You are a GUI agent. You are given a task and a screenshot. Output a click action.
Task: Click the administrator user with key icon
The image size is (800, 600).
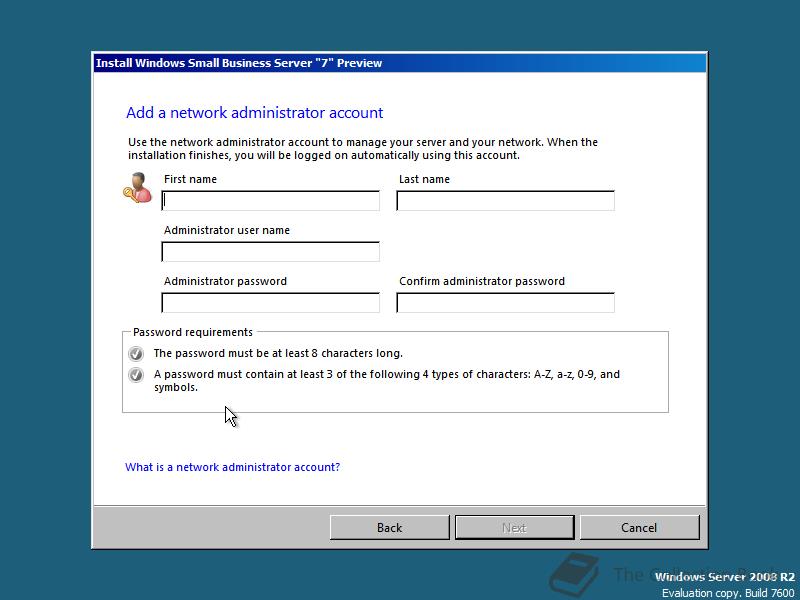point(138,187)
